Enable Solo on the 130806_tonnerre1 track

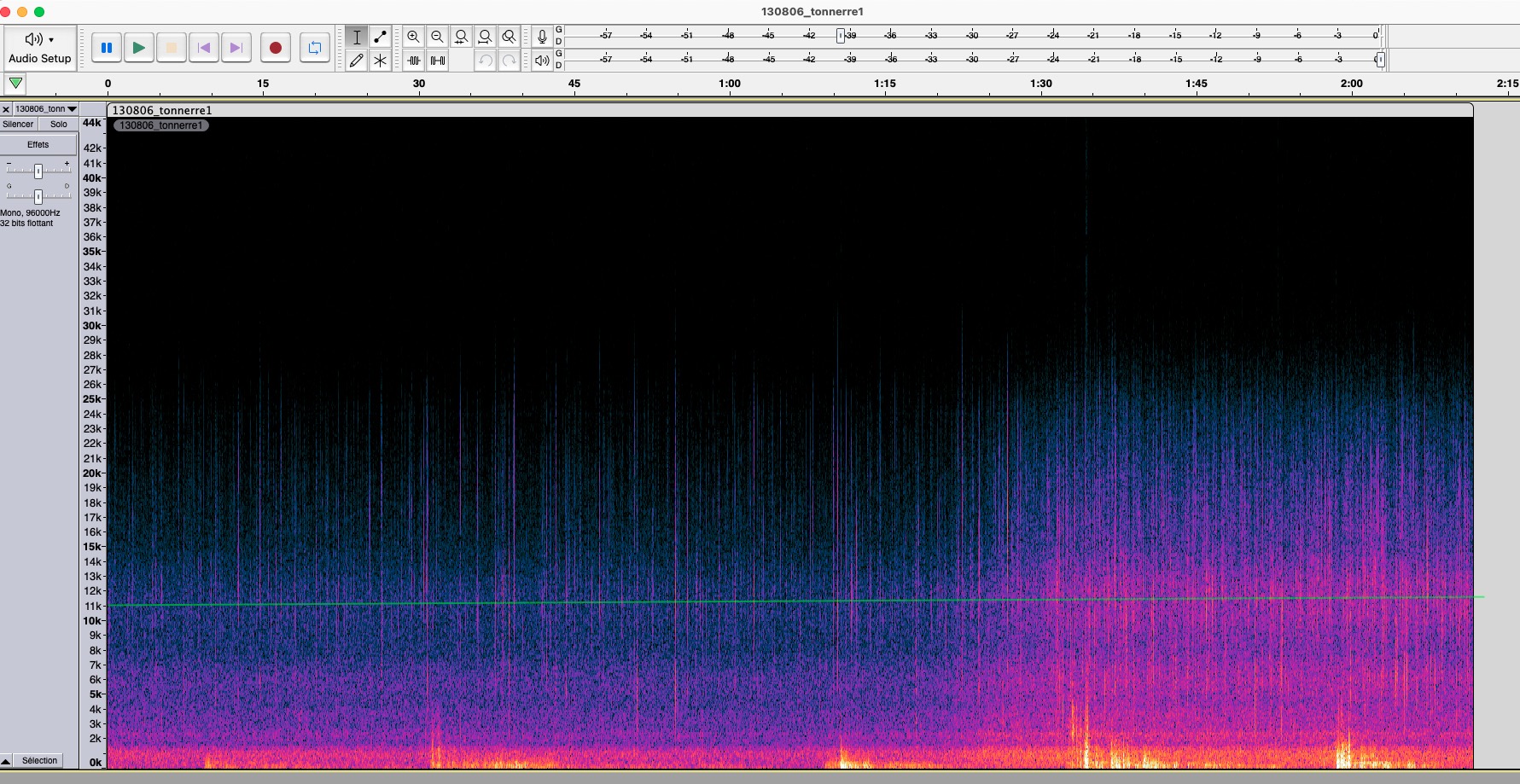tap(58, 124)
